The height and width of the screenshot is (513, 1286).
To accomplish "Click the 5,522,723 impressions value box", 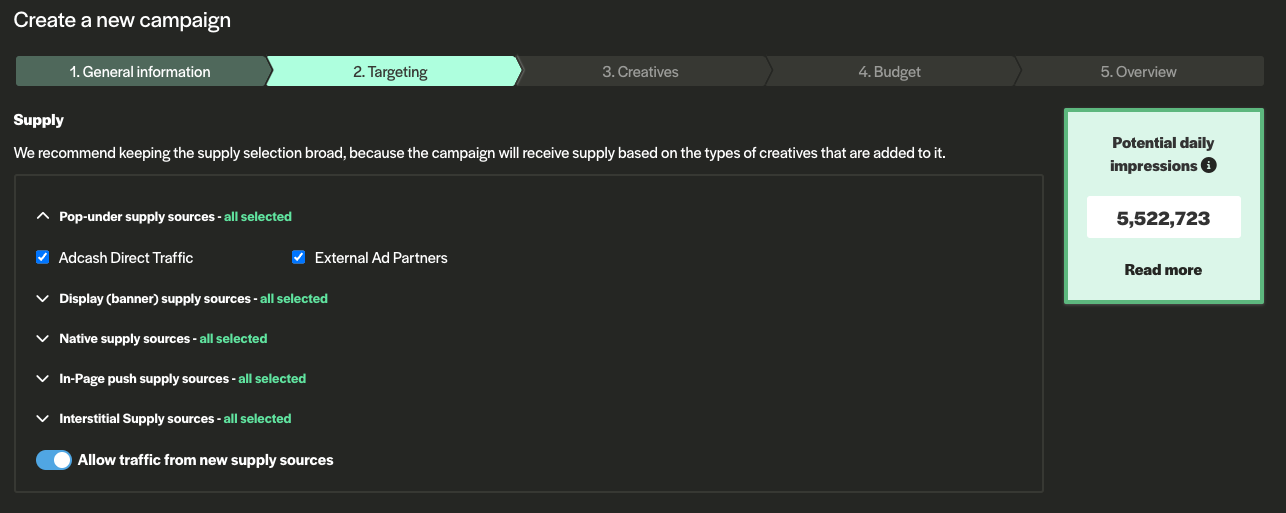I will click(1163, 218).
